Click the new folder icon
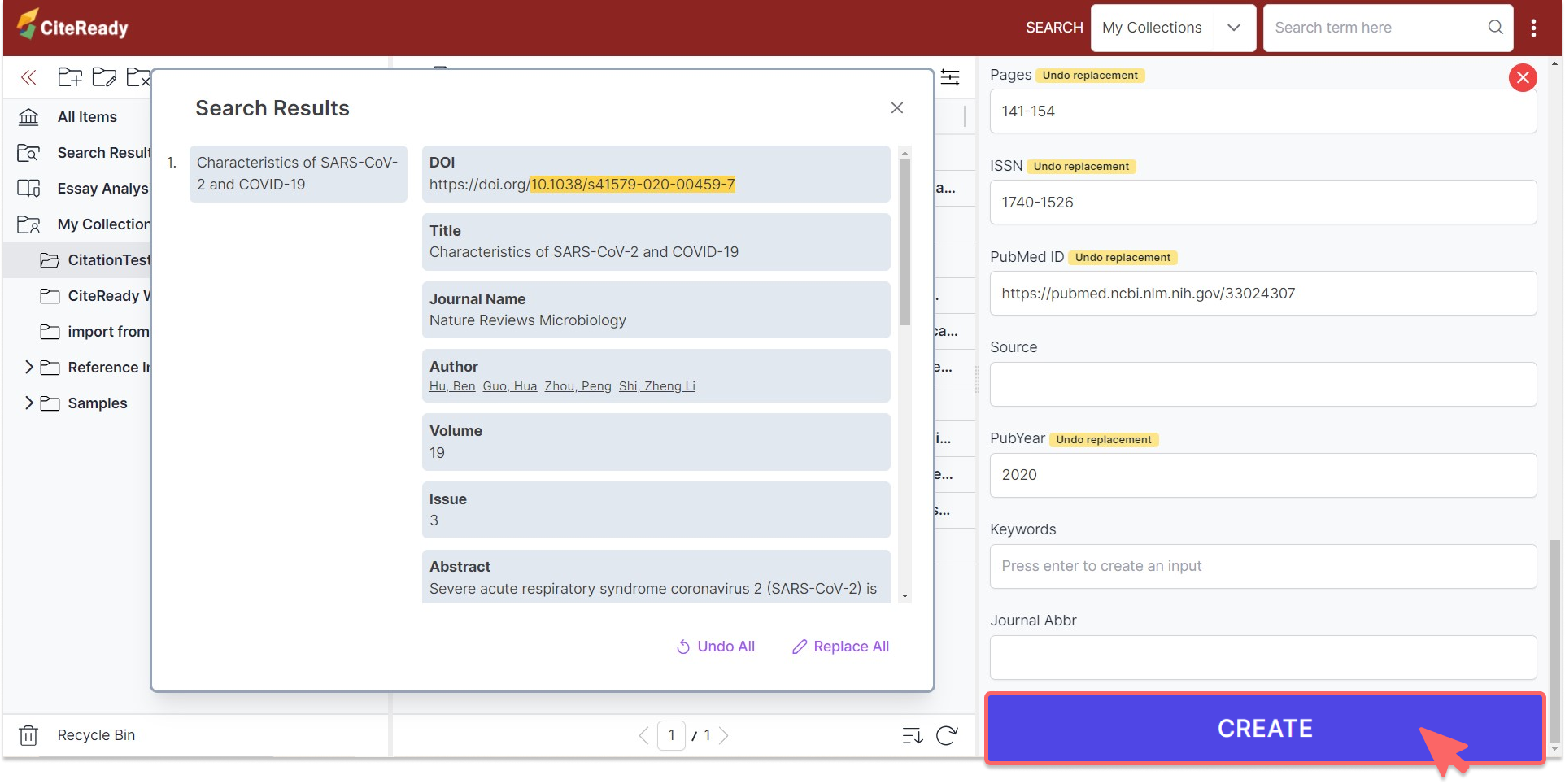Viewport: 1565px width, 784px height. (x=70, y=77)
